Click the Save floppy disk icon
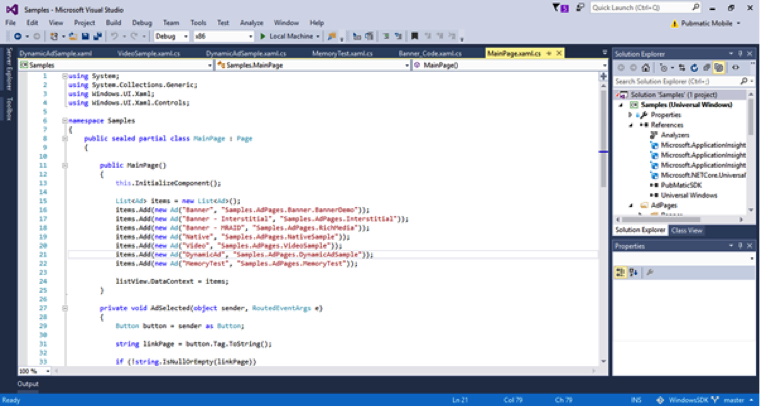This screenshot has width=760, height=407. click(x=85, y=36)
